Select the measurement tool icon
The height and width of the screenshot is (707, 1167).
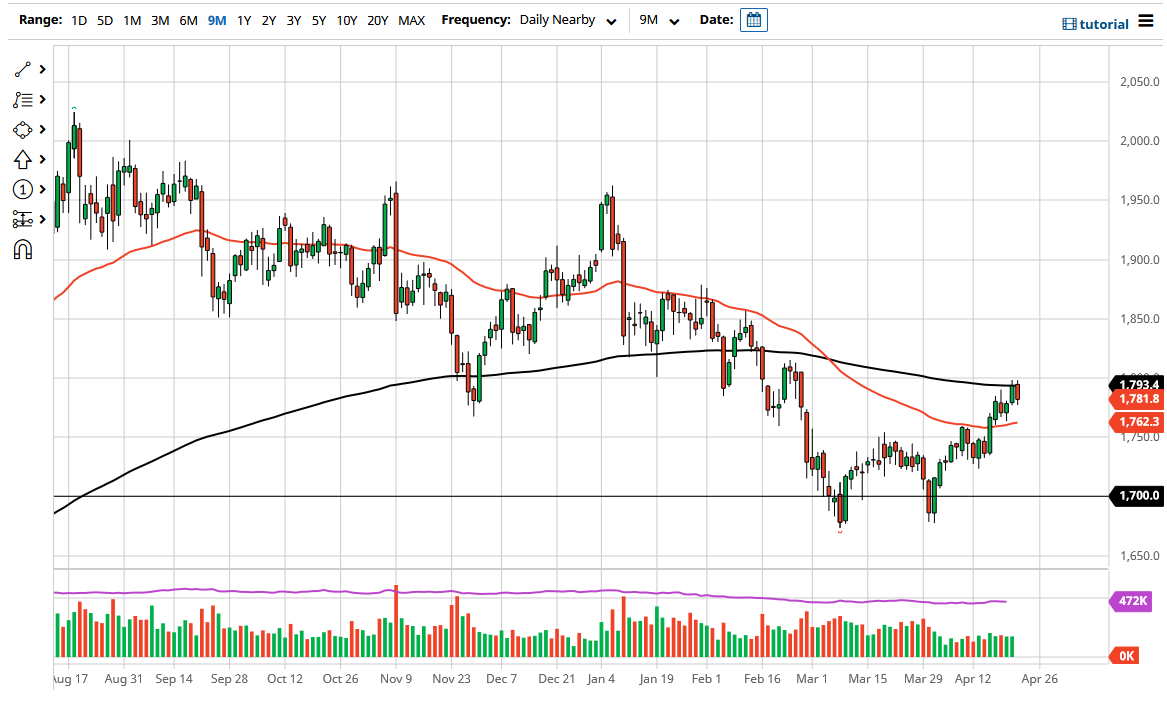pyautogui.click(x=22, y=220)
